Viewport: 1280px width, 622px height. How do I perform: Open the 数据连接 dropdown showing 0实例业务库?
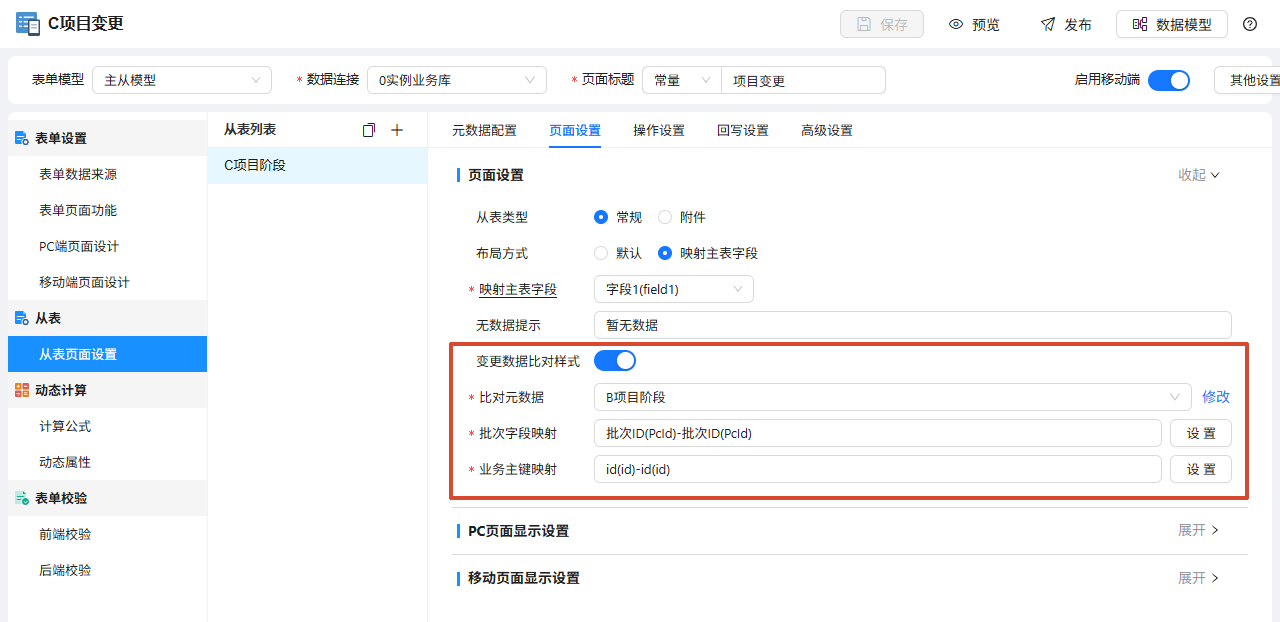[x=457, y=80]
